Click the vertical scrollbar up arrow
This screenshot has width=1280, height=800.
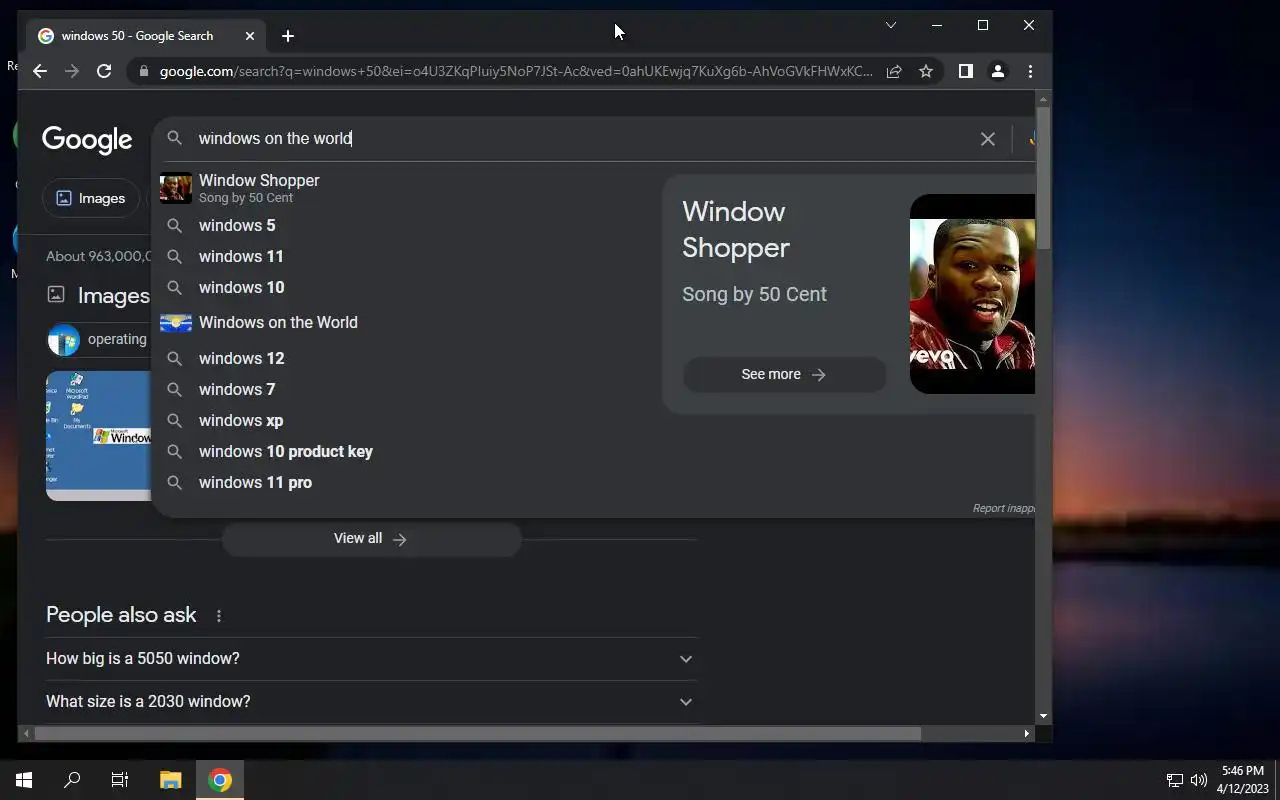point(1044,99)
